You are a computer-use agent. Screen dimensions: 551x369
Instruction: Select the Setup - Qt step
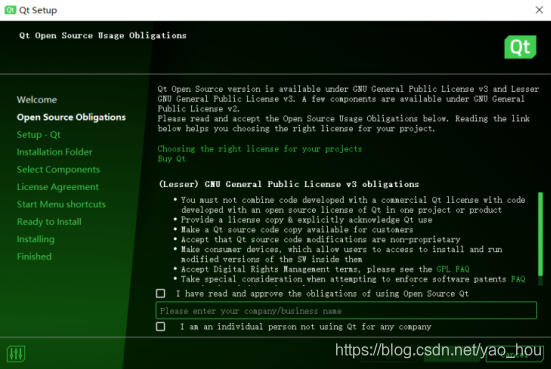[39, 135]
